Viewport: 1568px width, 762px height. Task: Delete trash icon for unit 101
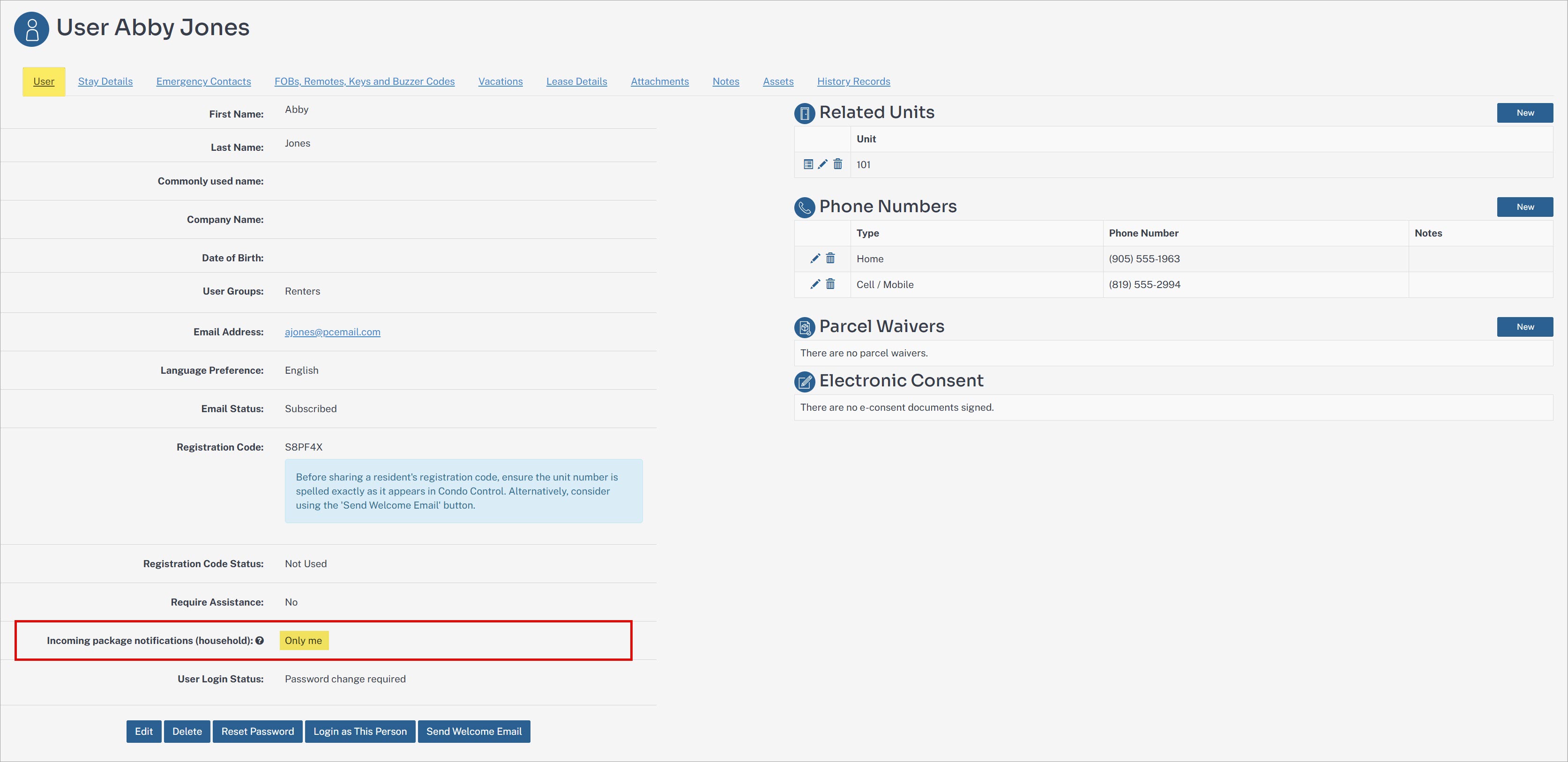837,164
